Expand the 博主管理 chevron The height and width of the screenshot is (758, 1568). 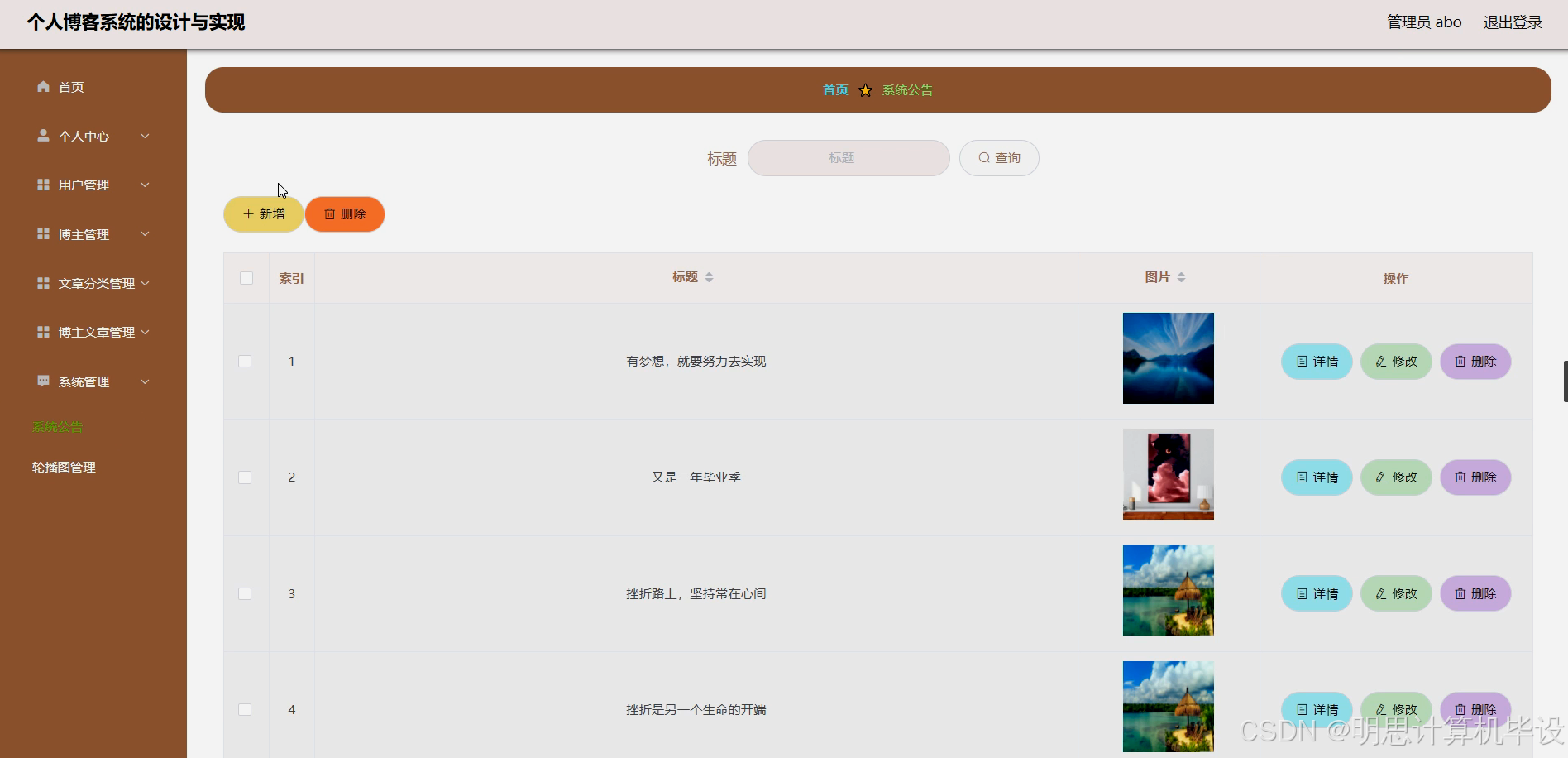point(145,234)
